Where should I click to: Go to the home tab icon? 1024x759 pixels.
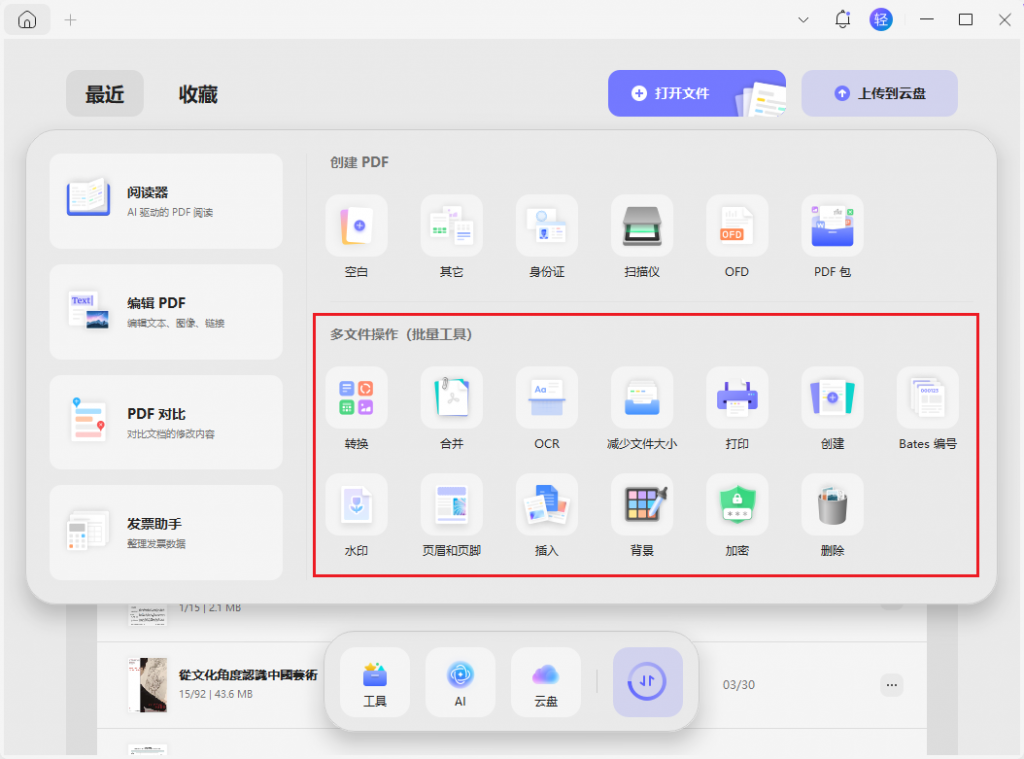click(x=27, y=20)
